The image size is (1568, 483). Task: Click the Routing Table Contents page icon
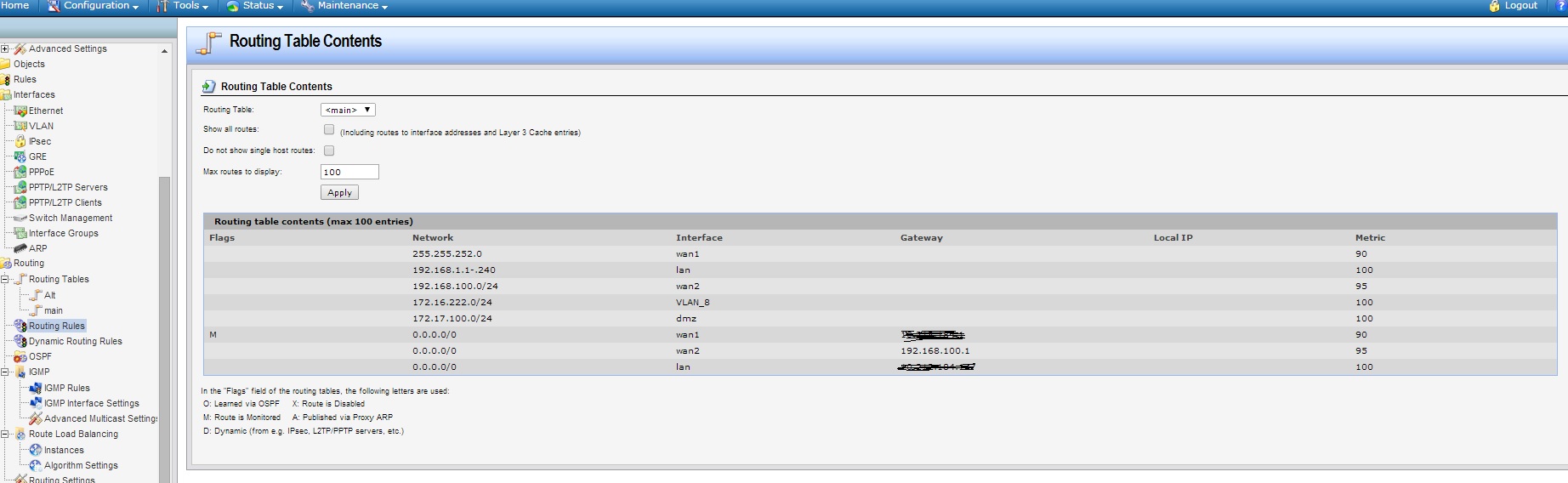[x=208, y=43]
